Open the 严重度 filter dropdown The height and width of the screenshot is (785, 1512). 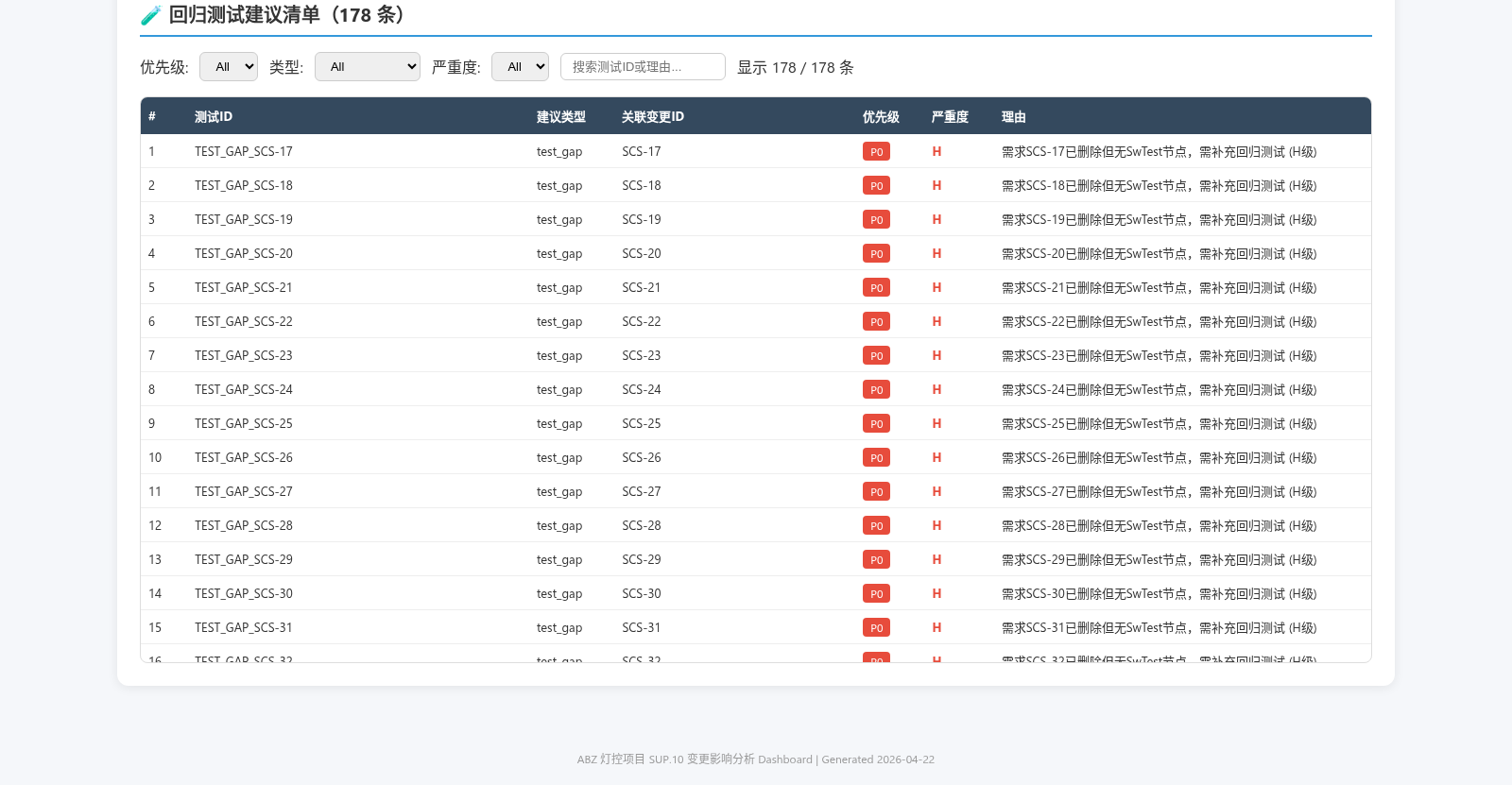tap(520, 66)
